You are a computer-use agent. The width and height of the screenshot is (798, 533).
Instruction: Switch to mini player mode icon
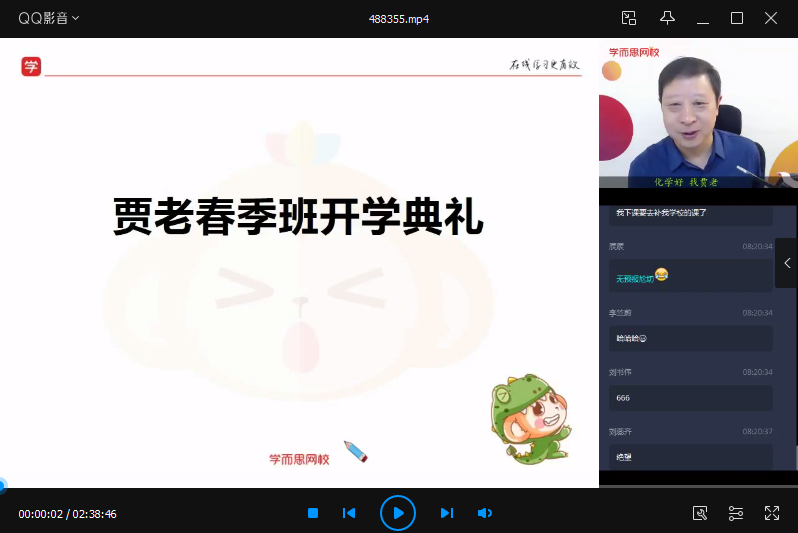click(629, 18)
